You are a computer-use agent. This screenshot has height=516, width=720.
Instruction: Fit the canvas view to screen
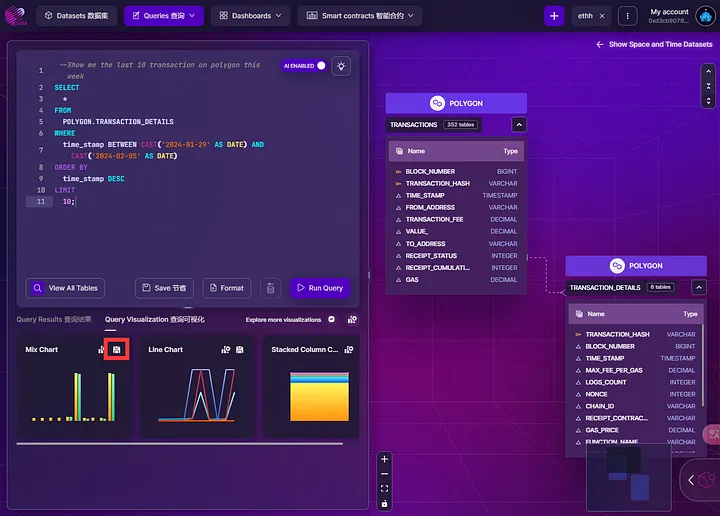coord(385,489)
